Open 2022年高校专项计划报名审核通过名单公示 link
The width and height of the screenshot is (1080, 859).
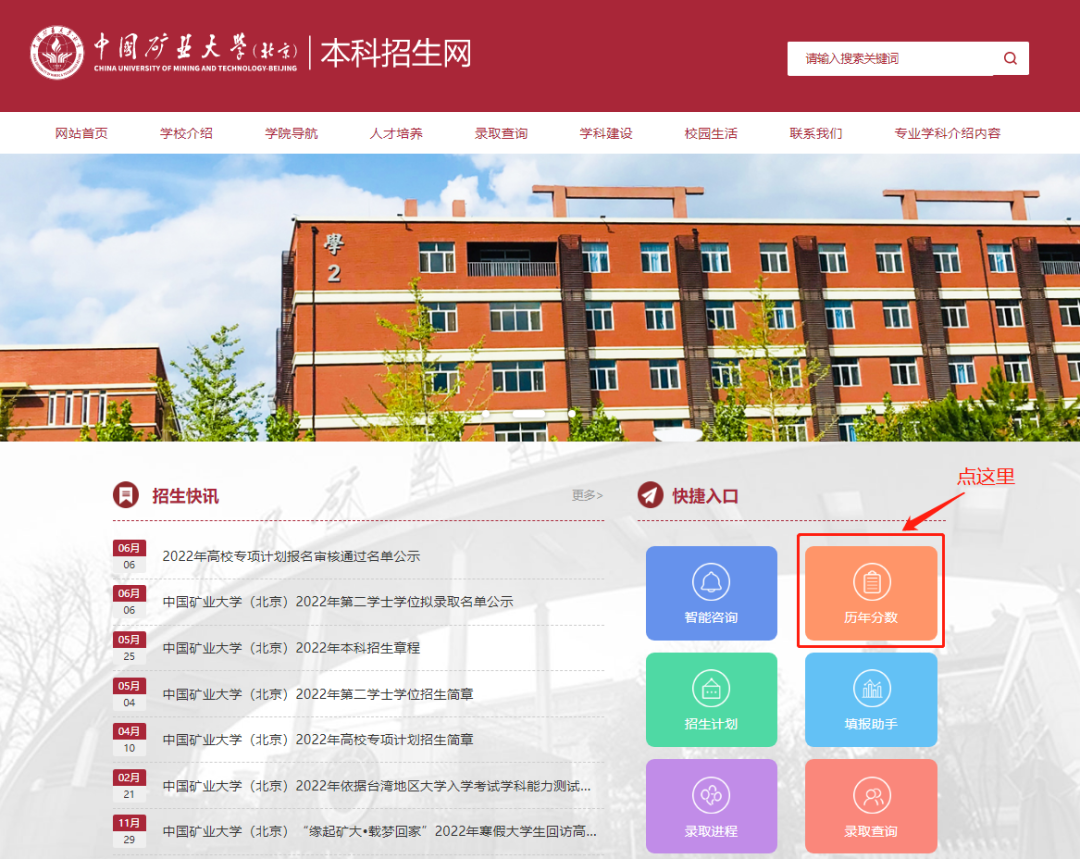pos(291,556)
